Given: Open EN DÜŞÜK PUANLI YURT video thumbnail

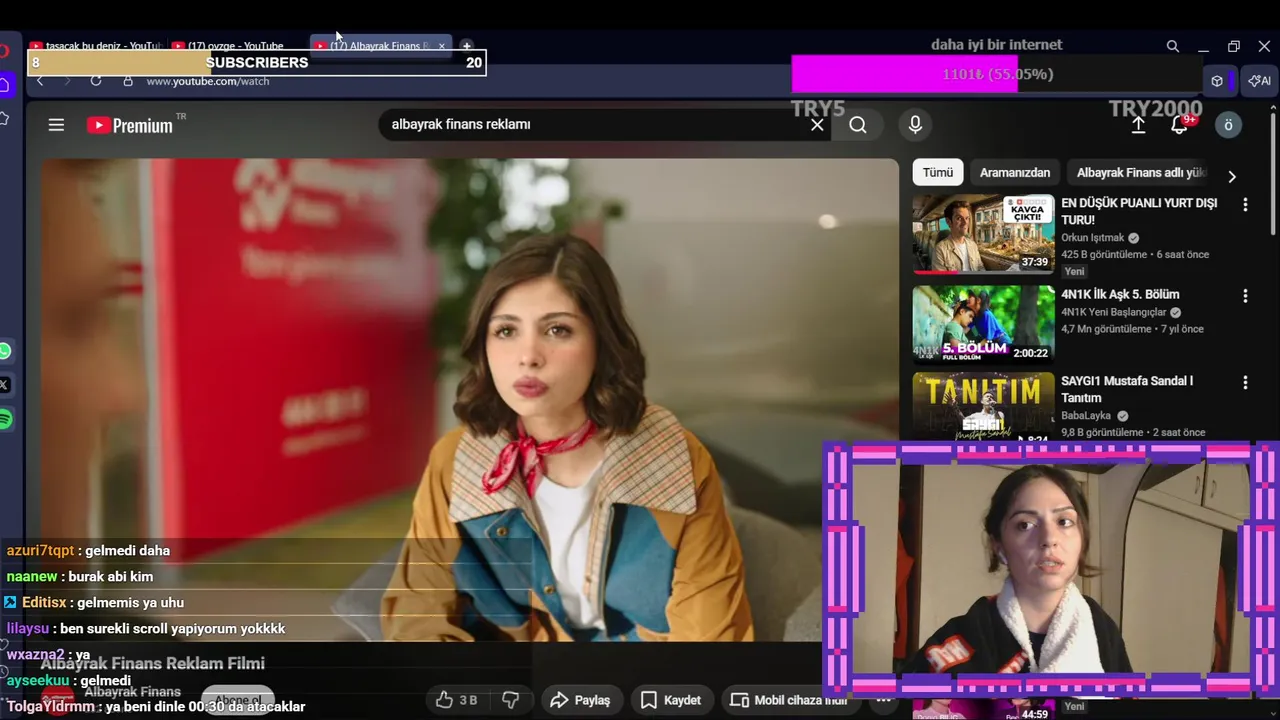Looking at the screenshot, I should click(983, 234).
